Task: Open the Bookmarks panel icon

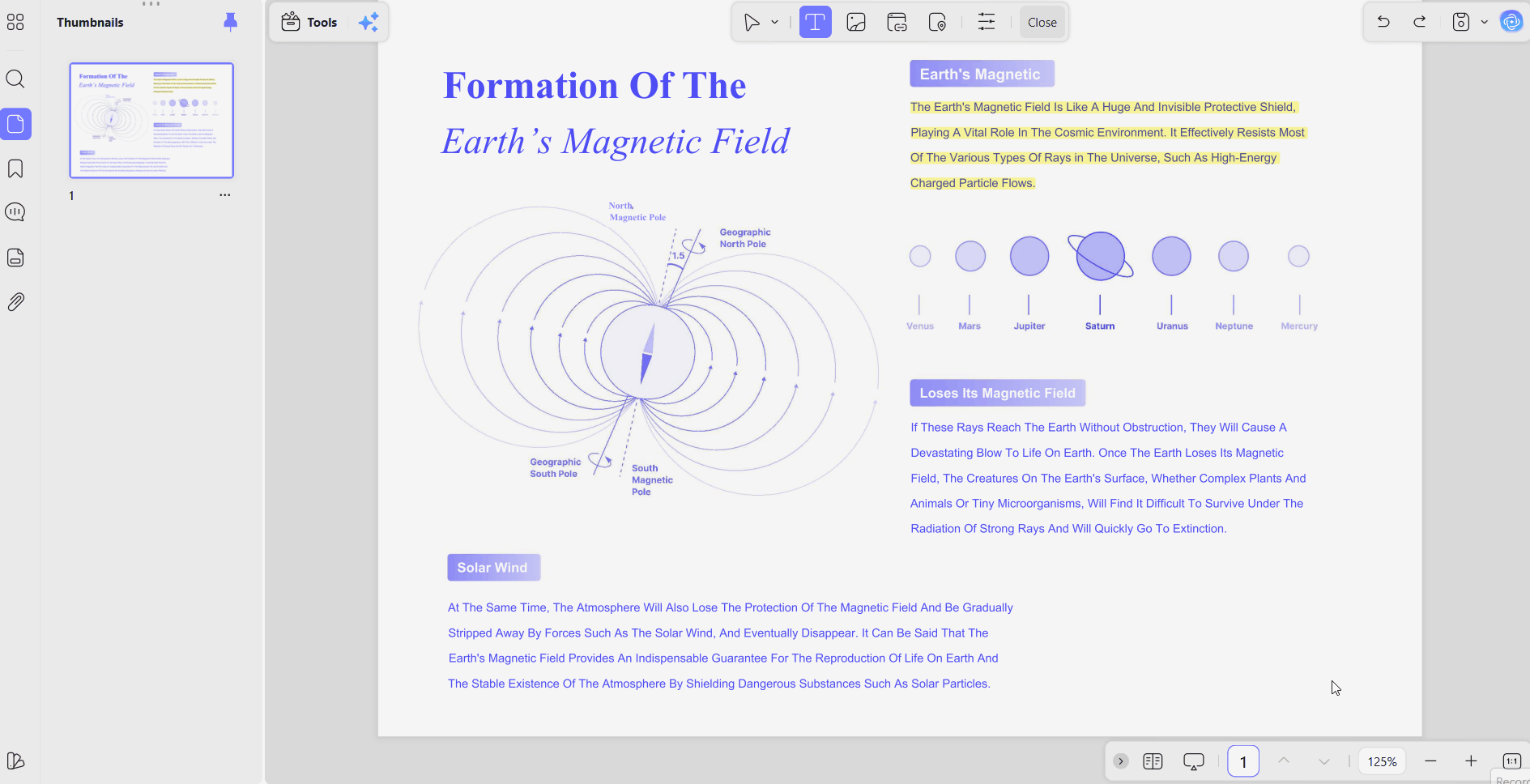Action: tap(15, 168)
